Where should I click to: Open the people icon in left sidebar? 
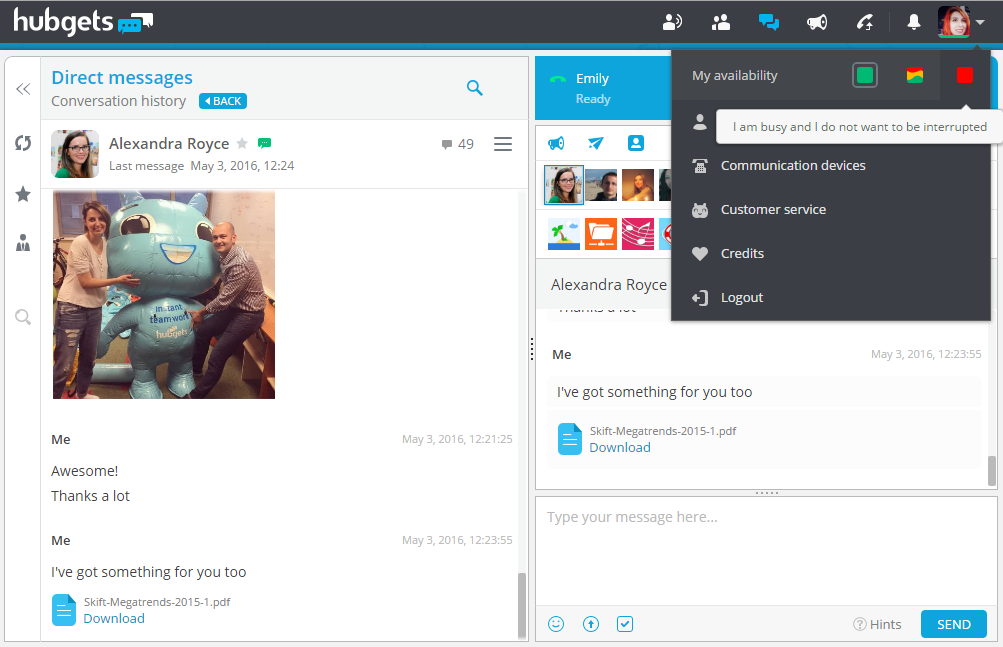23,243
